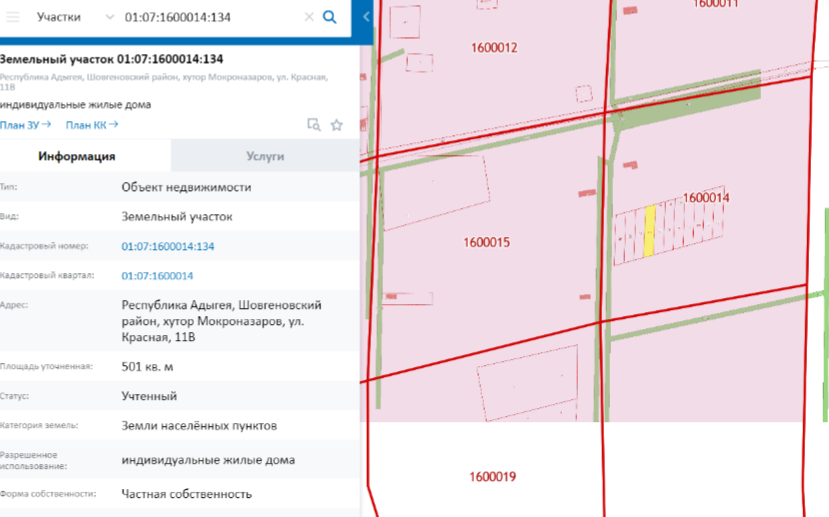The height and width of the screenshot is (517, 829).
Task: Click the parcel title heading text
Action: click(x=112, y=59)
